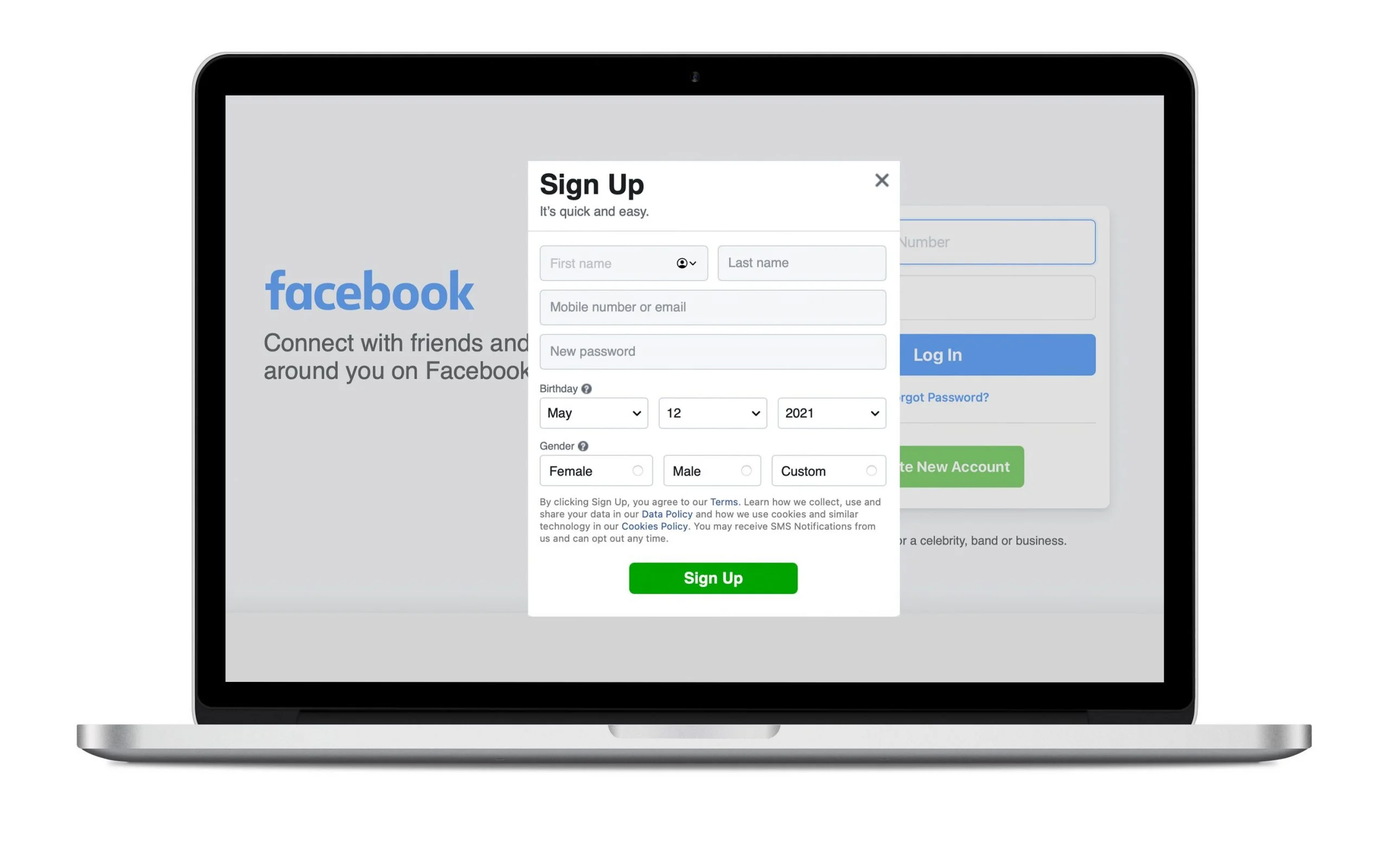Click the Gender help icon
This screenshot has height=868, width=1389.
(582, 445)
